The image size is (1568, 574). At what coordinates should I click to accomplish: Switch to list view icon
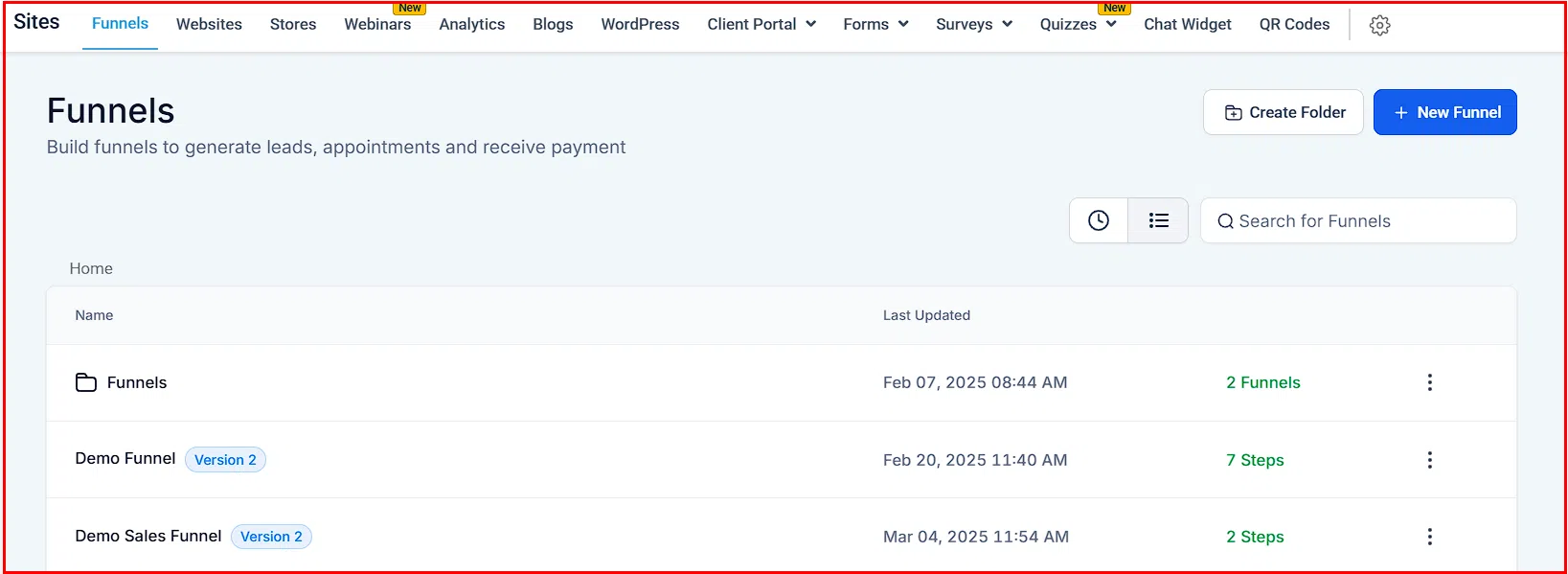tap(1158, 220)
